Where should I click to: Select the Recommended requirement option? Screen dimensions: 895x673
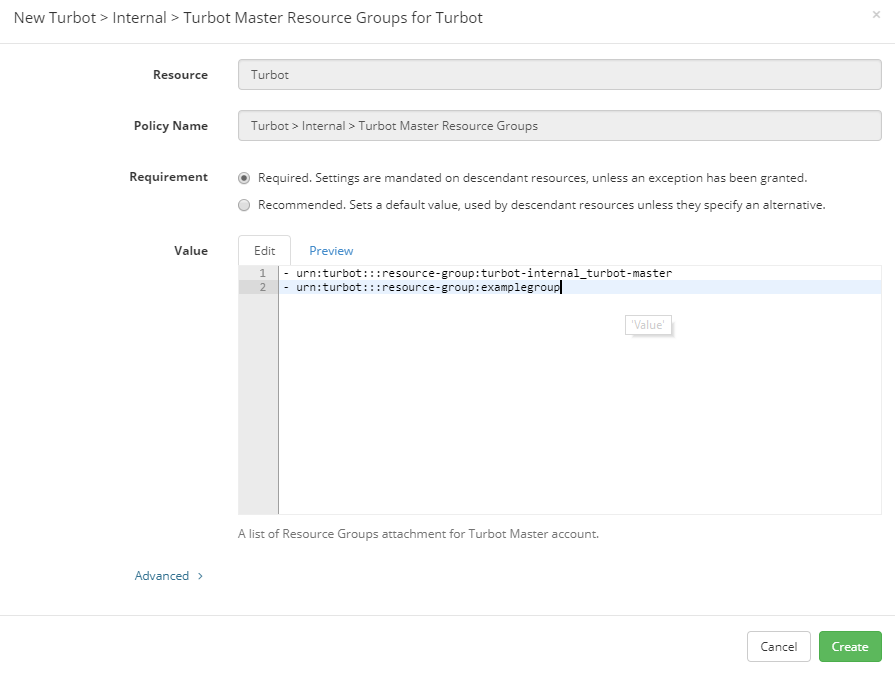pyautogui.click(x=244, y=205)
